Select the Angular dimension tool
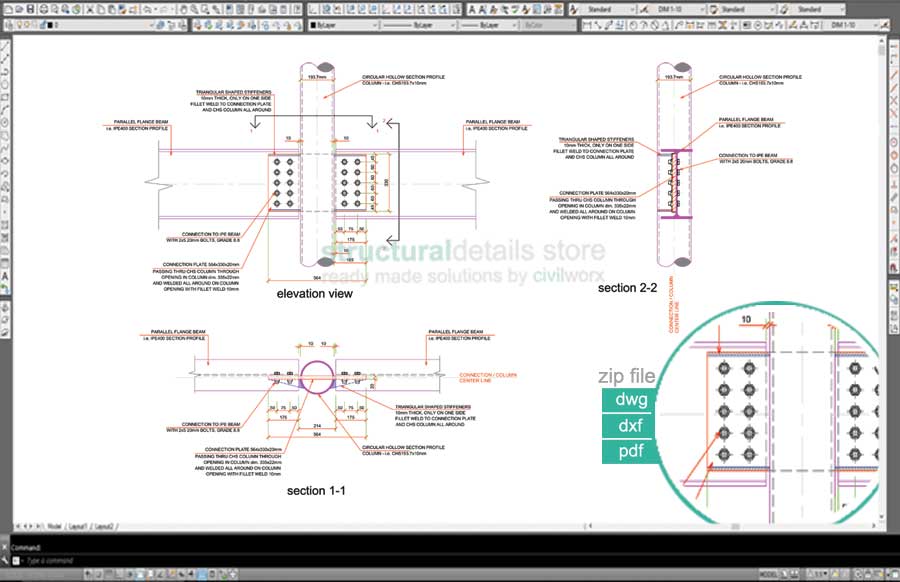Viewport: 900px width, 582px height. click(666, 25)
